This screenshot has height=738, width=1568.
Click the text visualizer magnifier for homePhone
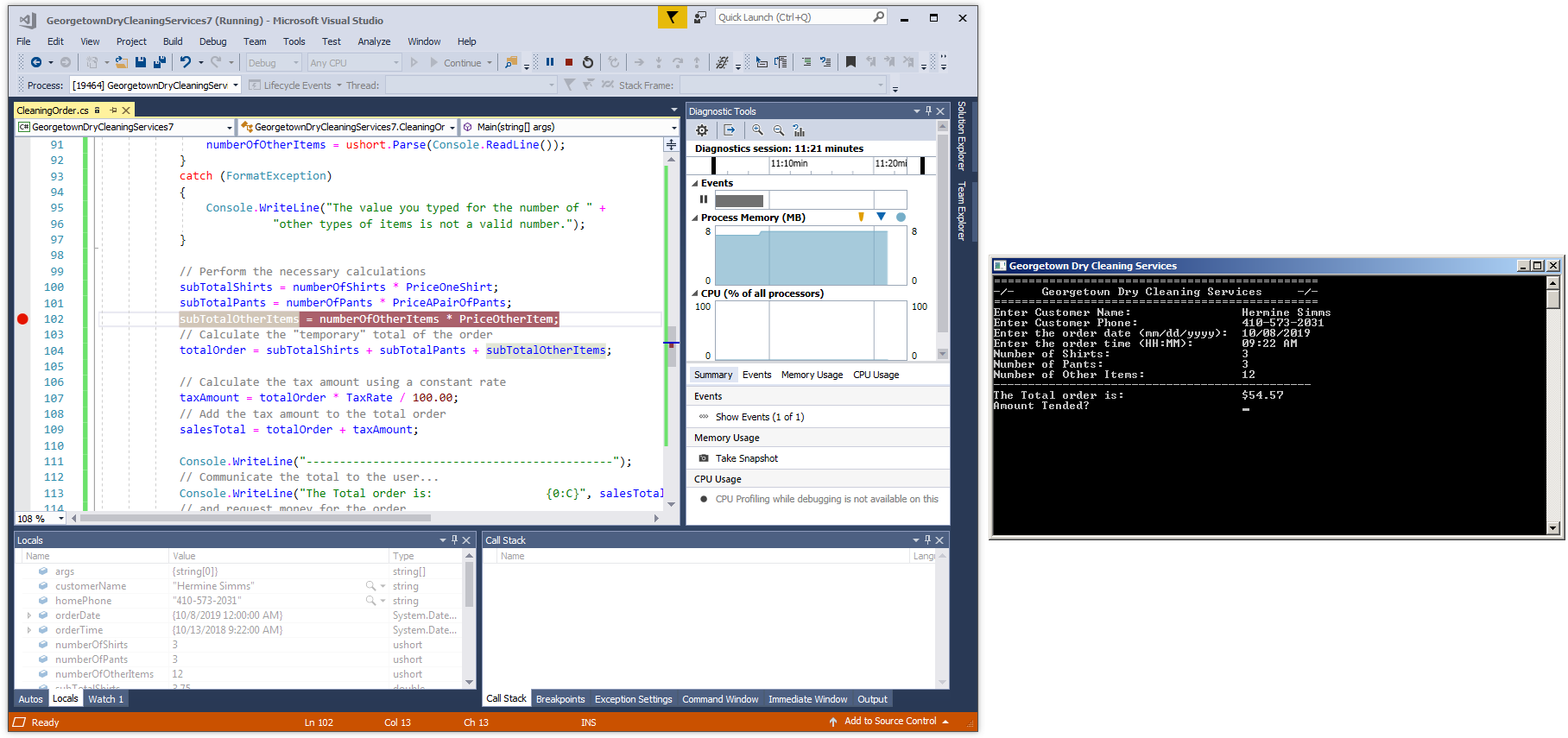coord(370,601)
